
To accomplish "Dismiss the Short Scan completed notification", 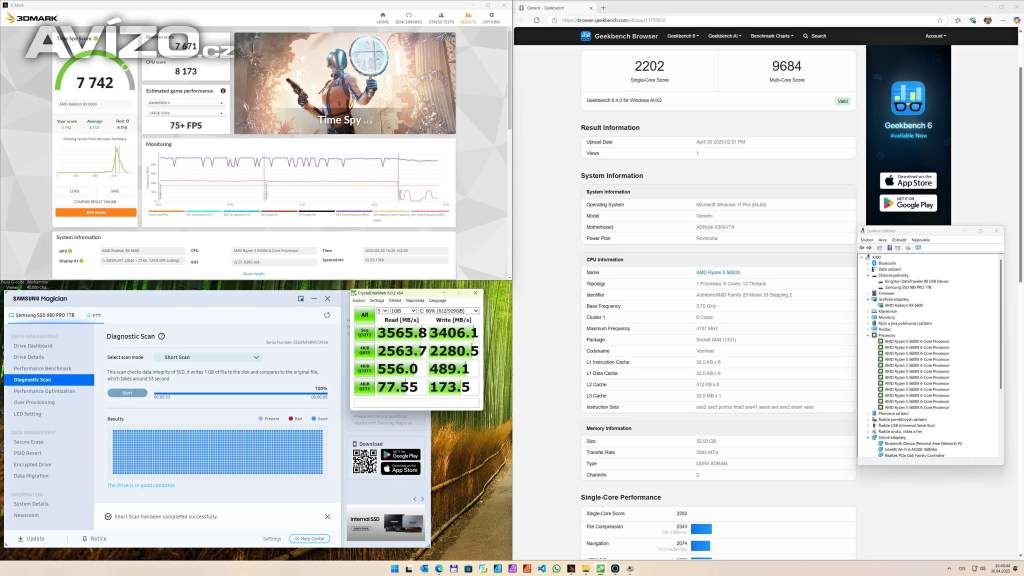I will click(x=327, y=517).
